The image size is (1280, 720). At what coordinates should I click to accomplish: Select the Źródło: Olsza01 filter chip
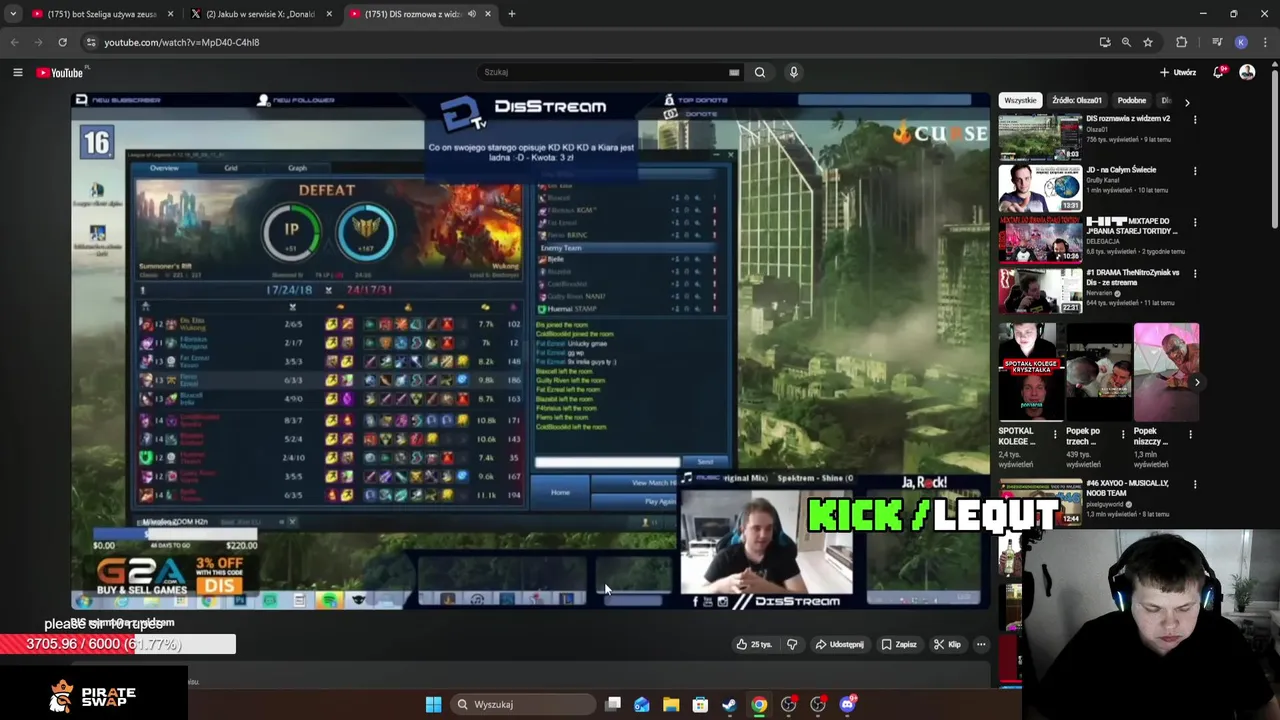click(x=1077, y=101)
